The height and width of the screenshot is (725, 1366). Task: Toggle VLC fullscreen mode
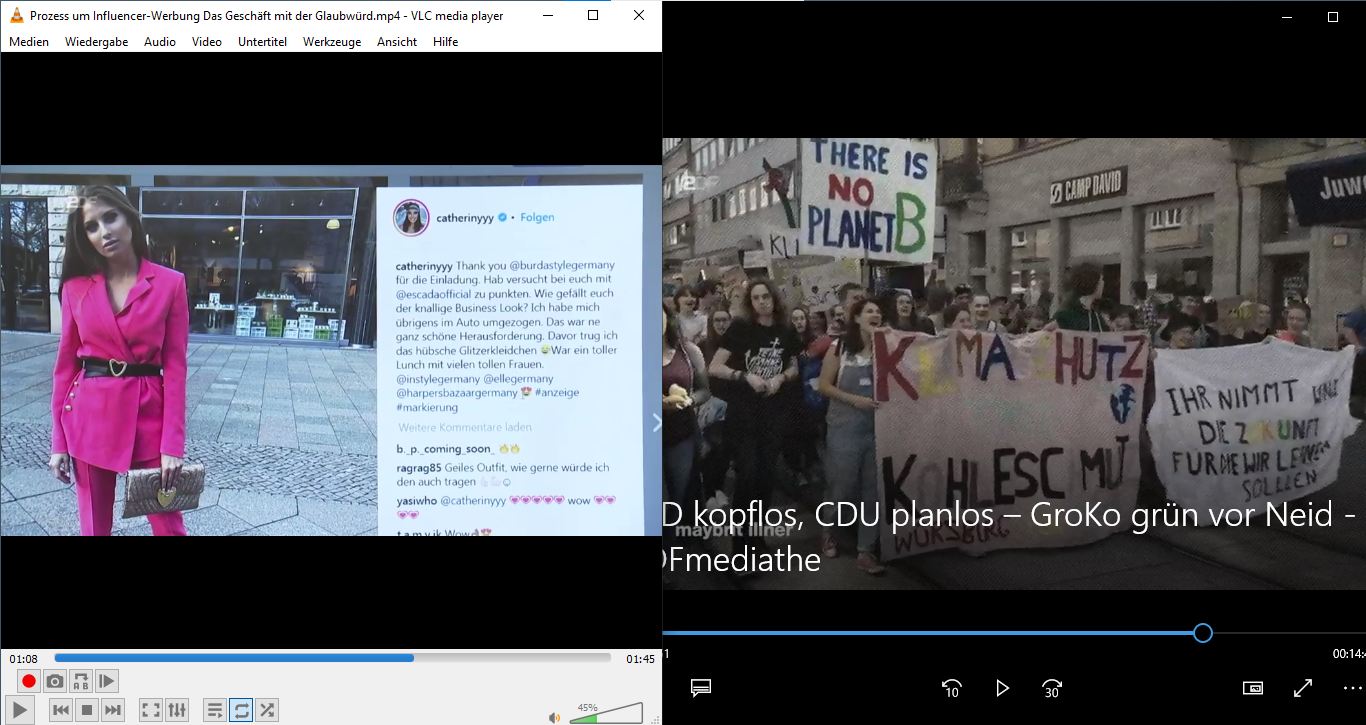click(151, 710)
